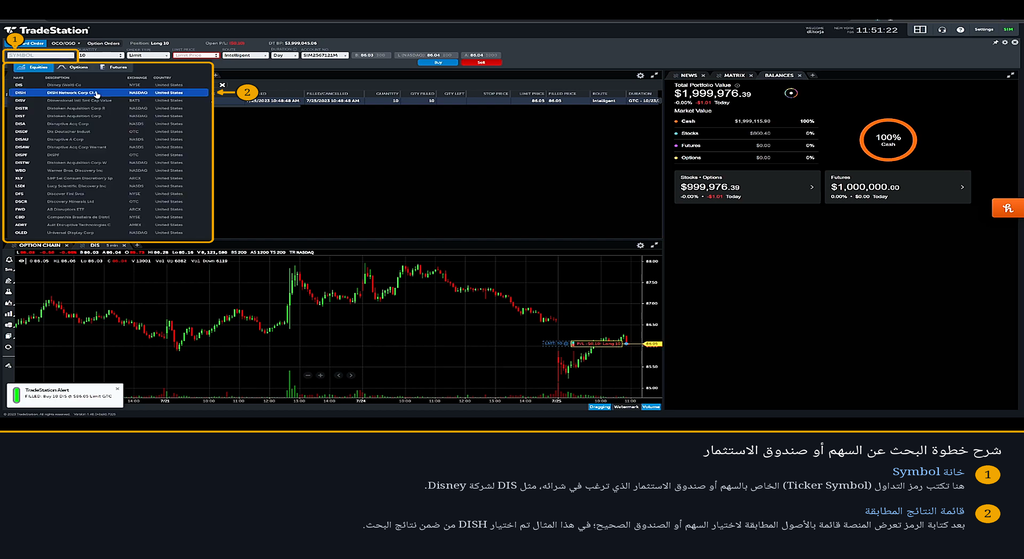Open the OCO/OSO order type dropdown
This screenshot has height=559, width=1024.
[x=66, y=43]
